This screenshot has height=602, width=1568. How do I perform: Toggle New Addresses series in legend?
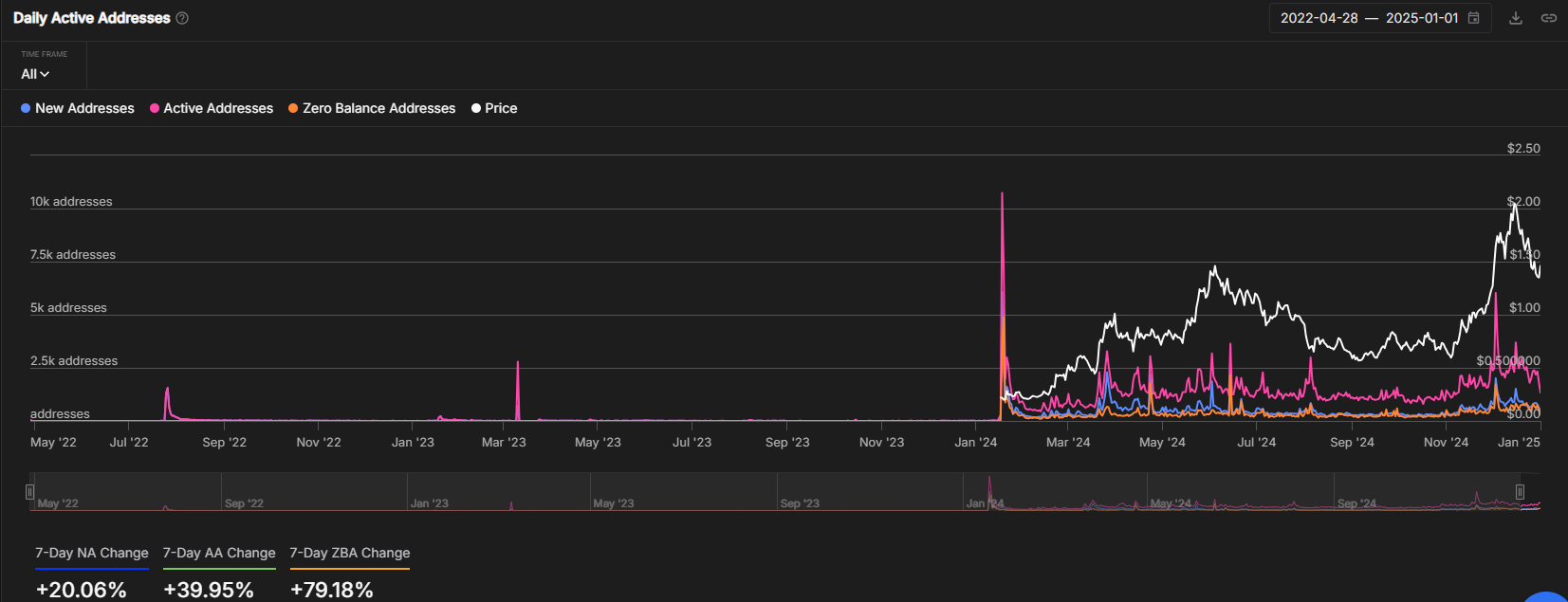pos(78,108)
